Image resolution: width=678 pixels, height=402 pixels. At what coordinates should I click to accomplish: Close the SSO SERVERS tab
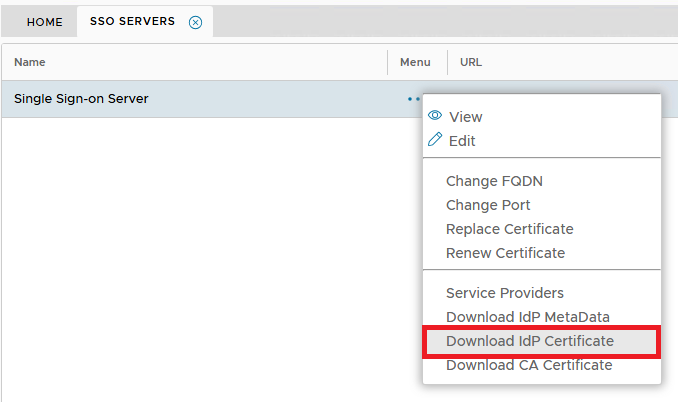coord(195,22)
